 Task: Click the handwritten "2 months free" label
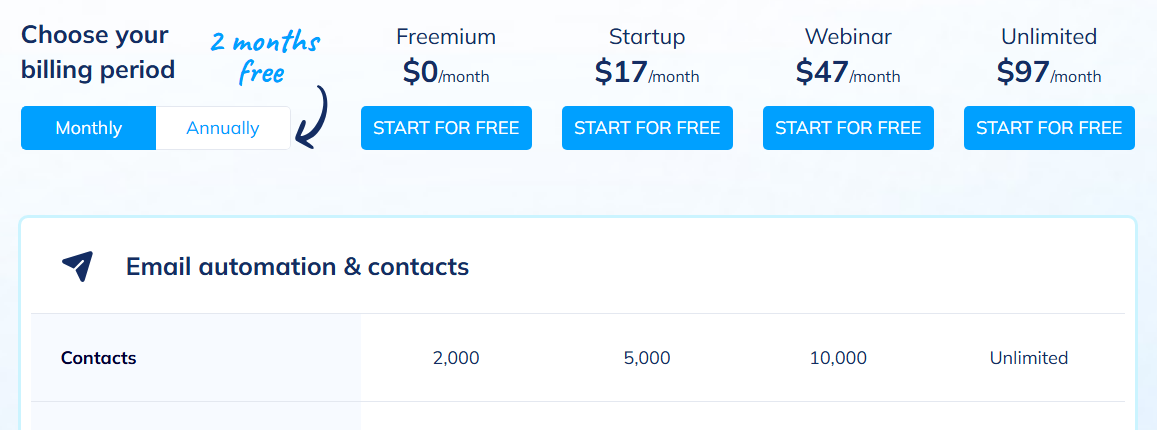coord(264,58)
